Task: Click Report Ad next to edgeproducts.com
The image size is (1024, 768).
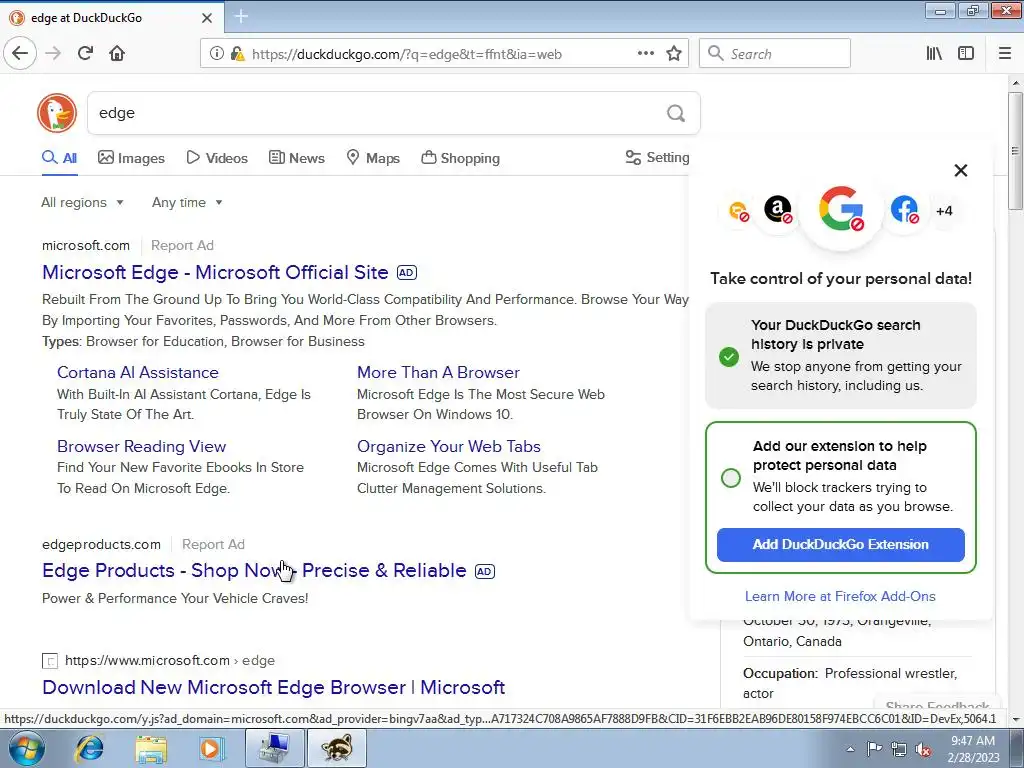Action: coord(213,545)
